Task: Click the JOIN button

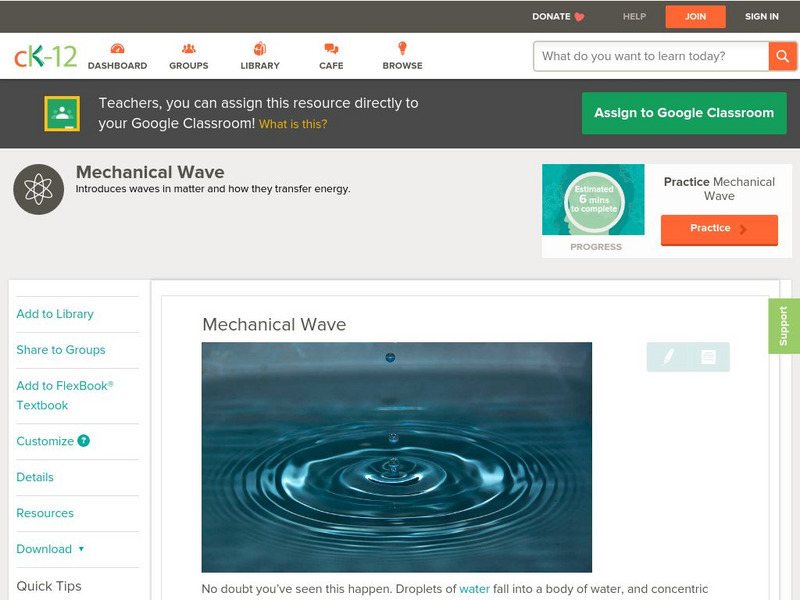Action: (695, 17)
